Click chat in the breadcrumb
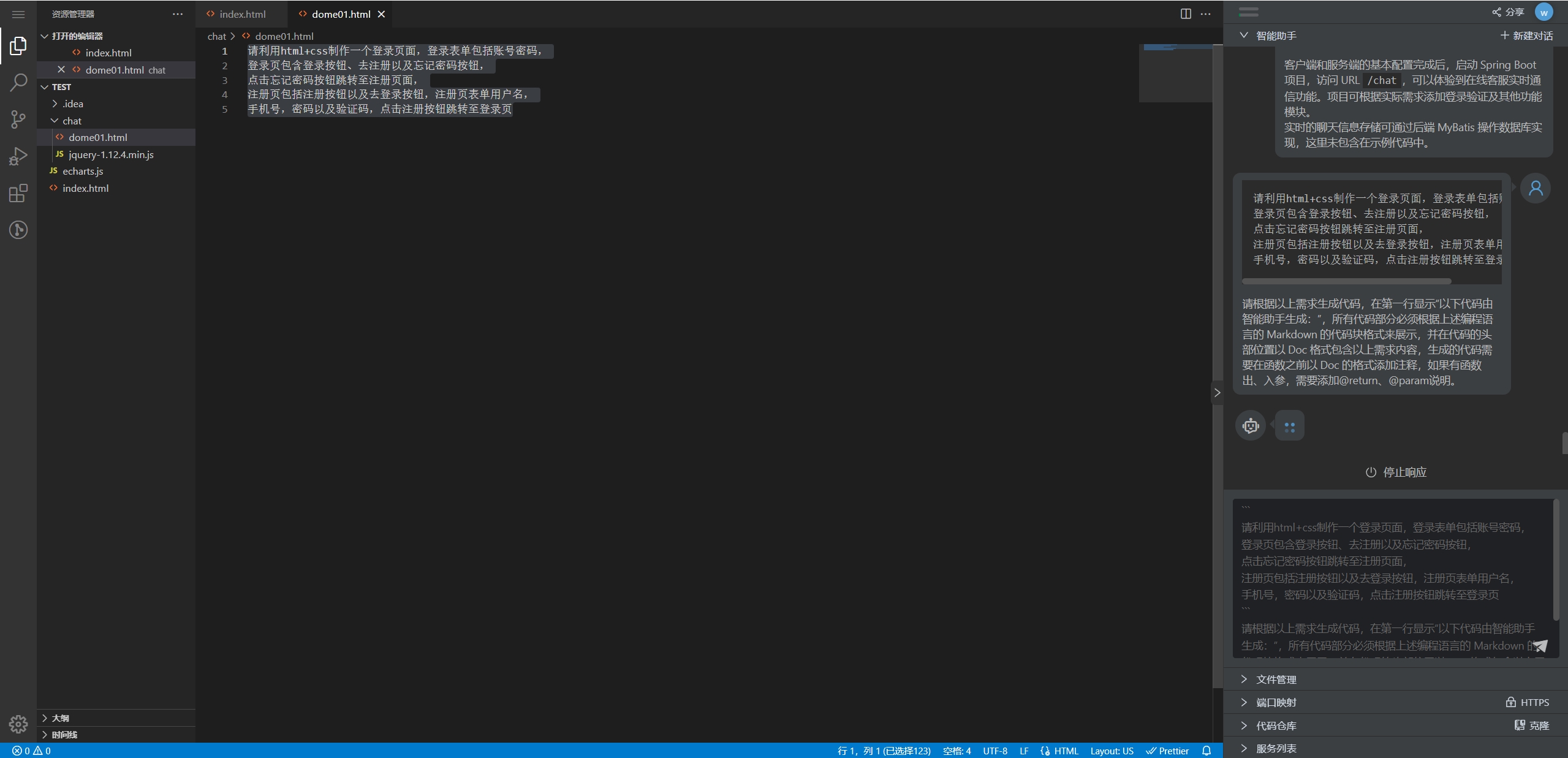 point(217,36)
